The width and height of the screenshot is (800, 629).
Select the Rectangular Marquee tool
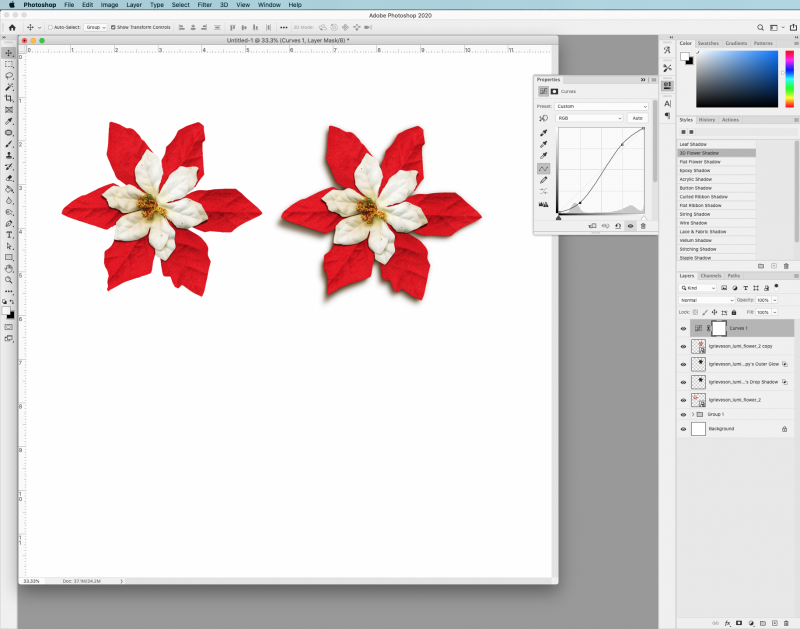coord(9,64)
